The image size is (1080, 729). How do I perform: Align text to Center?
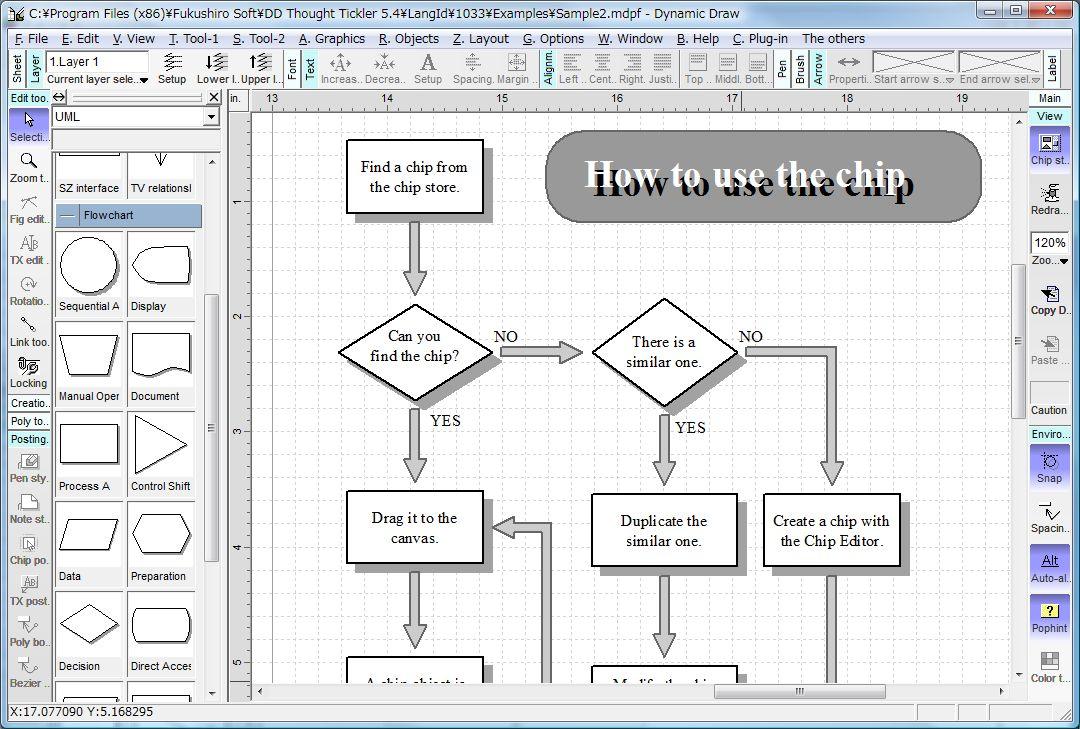[x=602, y=69]
